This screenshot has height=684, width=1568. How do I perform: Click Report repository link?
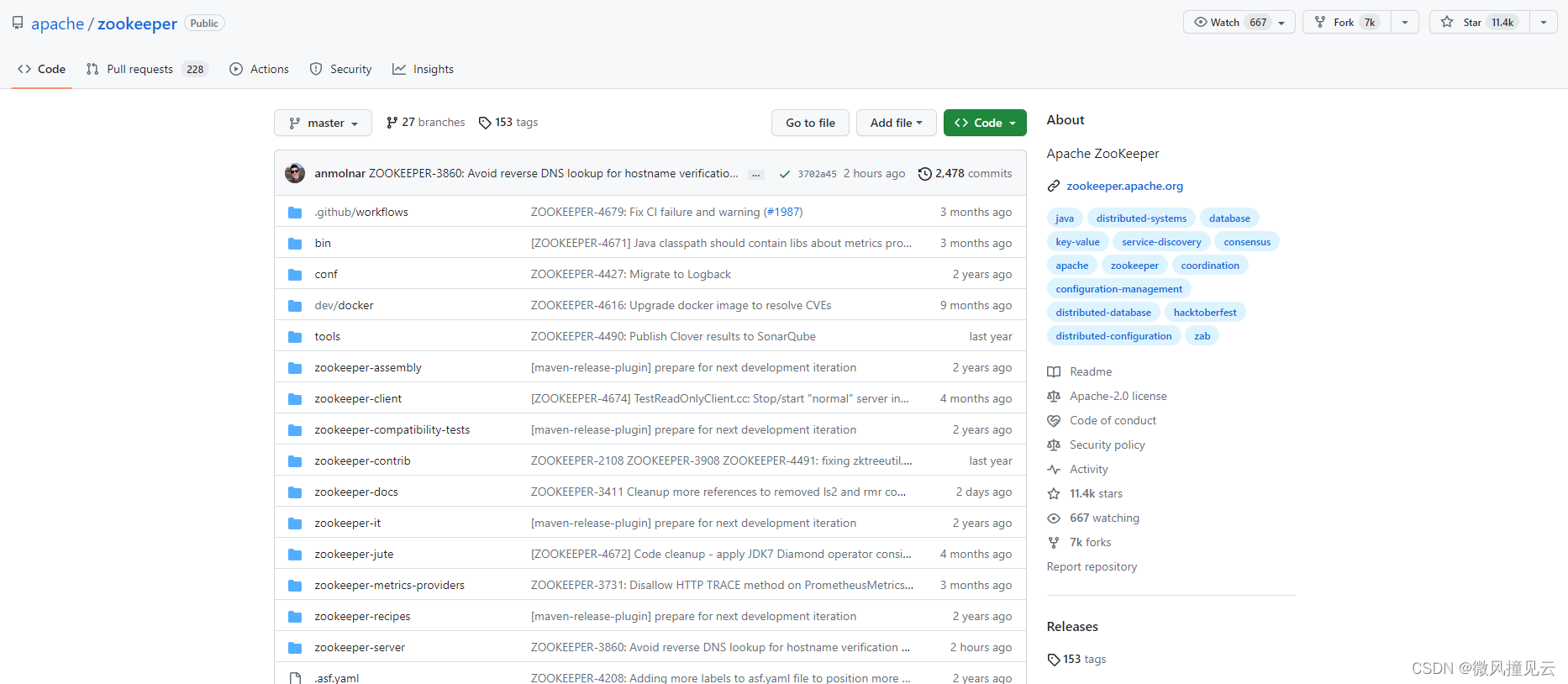coord(1092,567)
